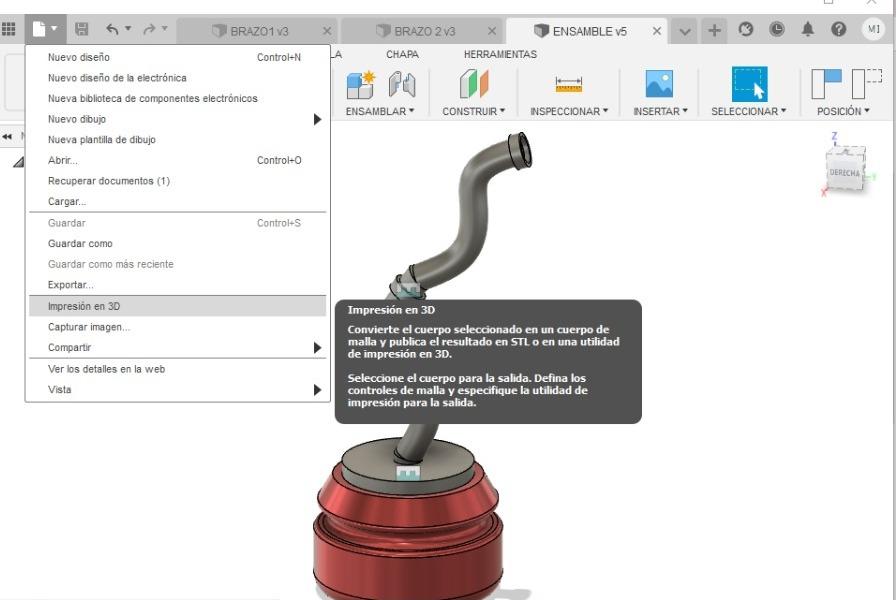
Task: Choose Recuperar documentos (1)
Action: [177, 181]
